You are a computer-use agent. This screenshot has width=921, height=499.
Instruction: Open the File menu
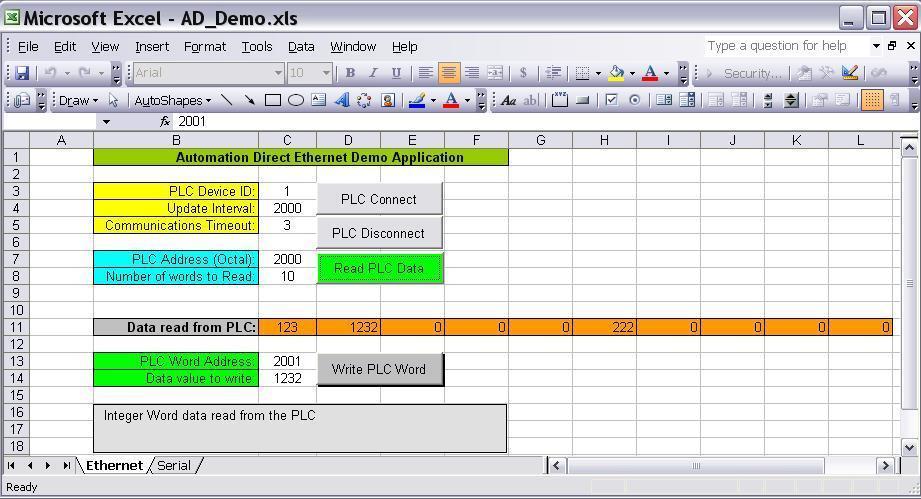point(28,46)
